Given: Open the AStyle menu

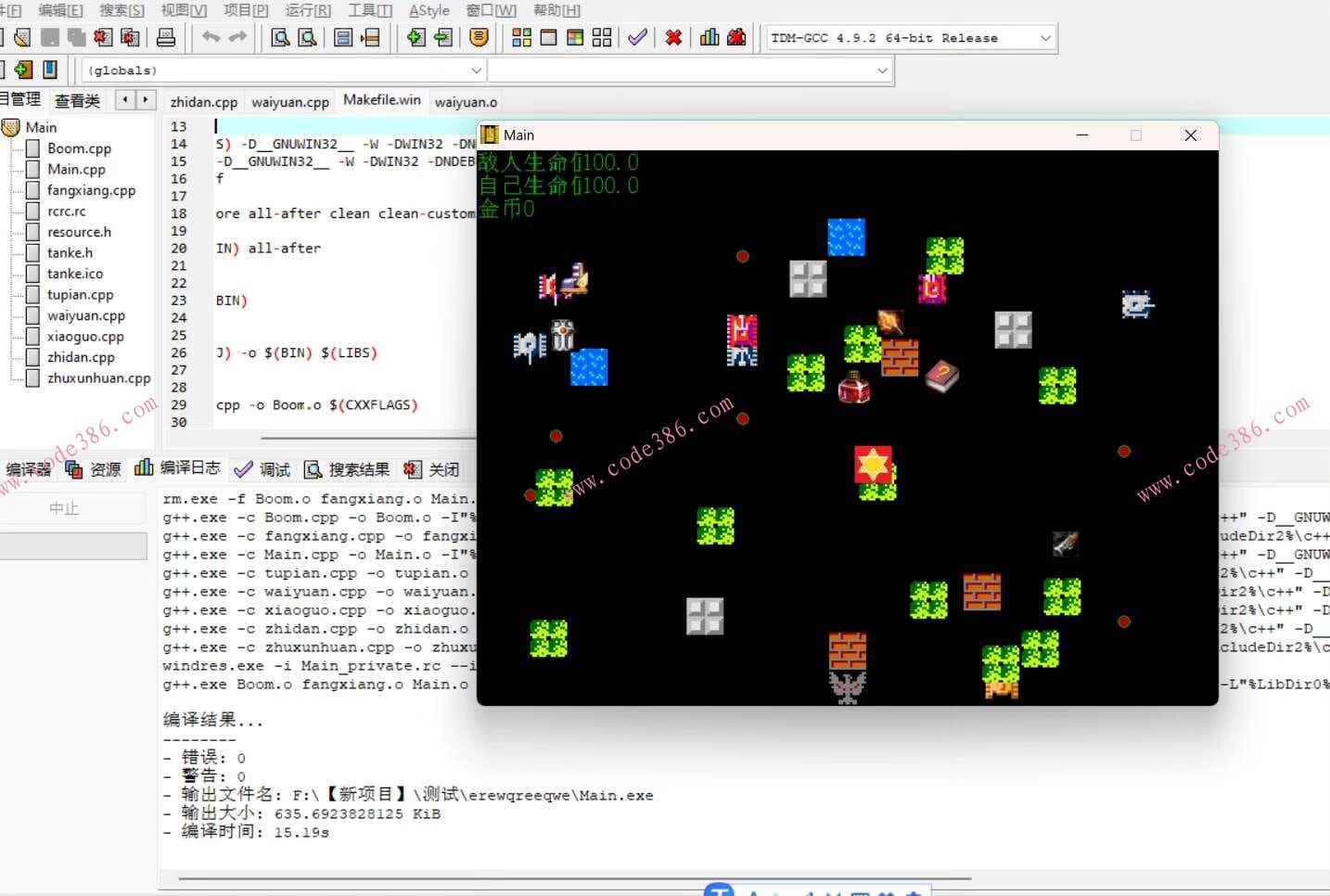Looking at the screenshot, I should click(429, 10).
